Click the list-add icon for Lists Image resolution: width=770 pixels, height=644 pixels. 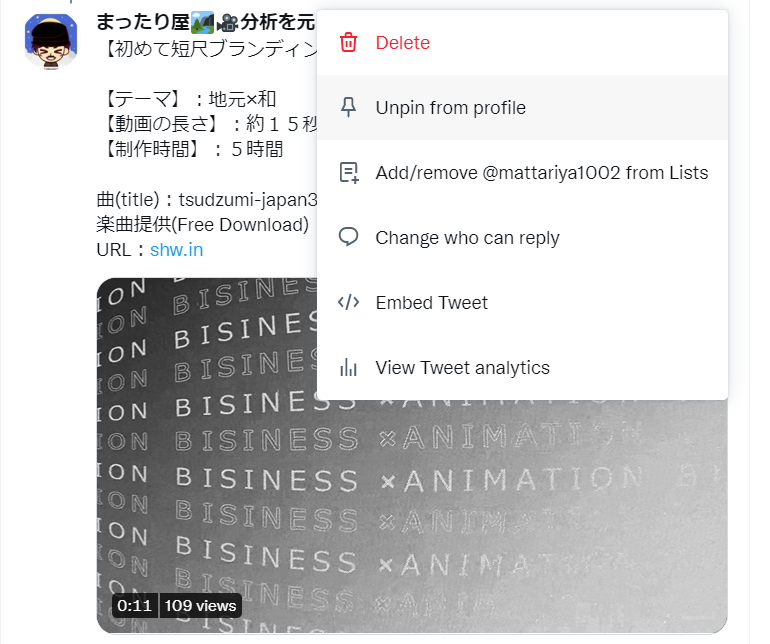click(x=349, y=173)
